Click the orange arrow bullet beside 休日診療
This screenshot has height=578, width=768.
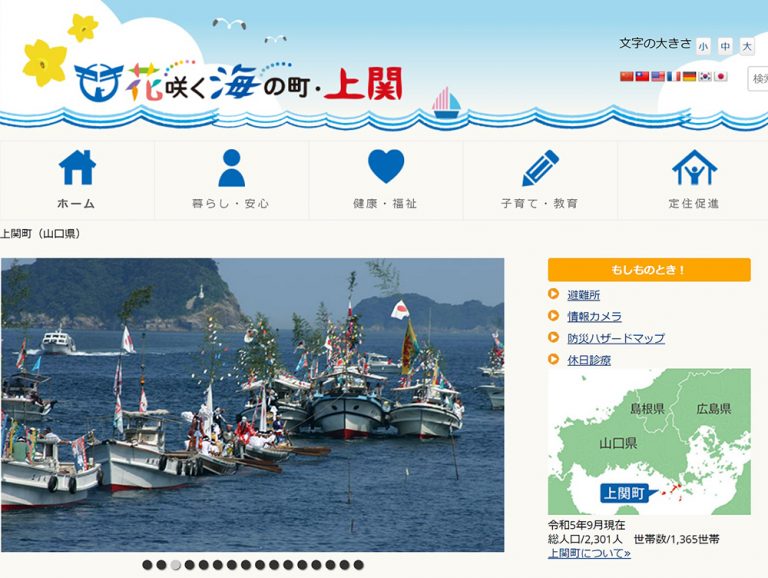point(553,359)
